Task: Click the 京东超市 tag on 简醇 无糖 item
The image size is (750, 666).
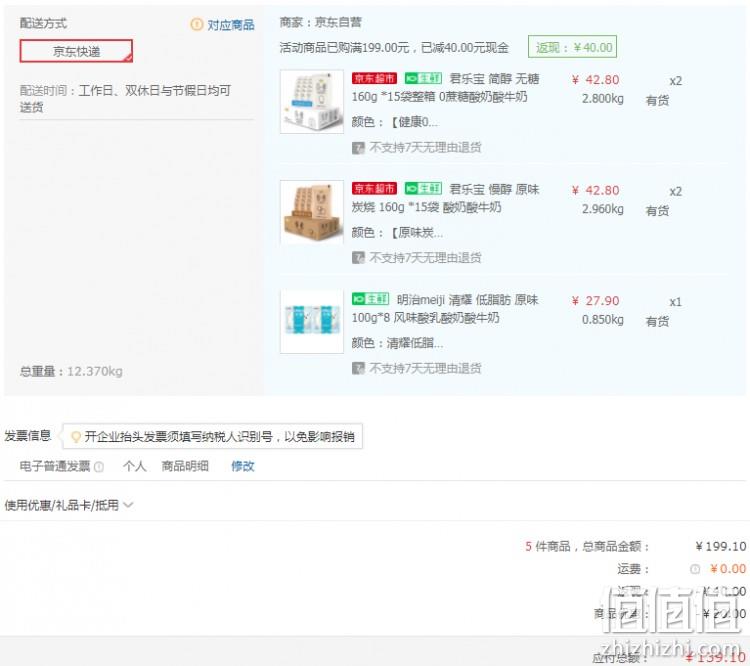Action: point(374,78)
